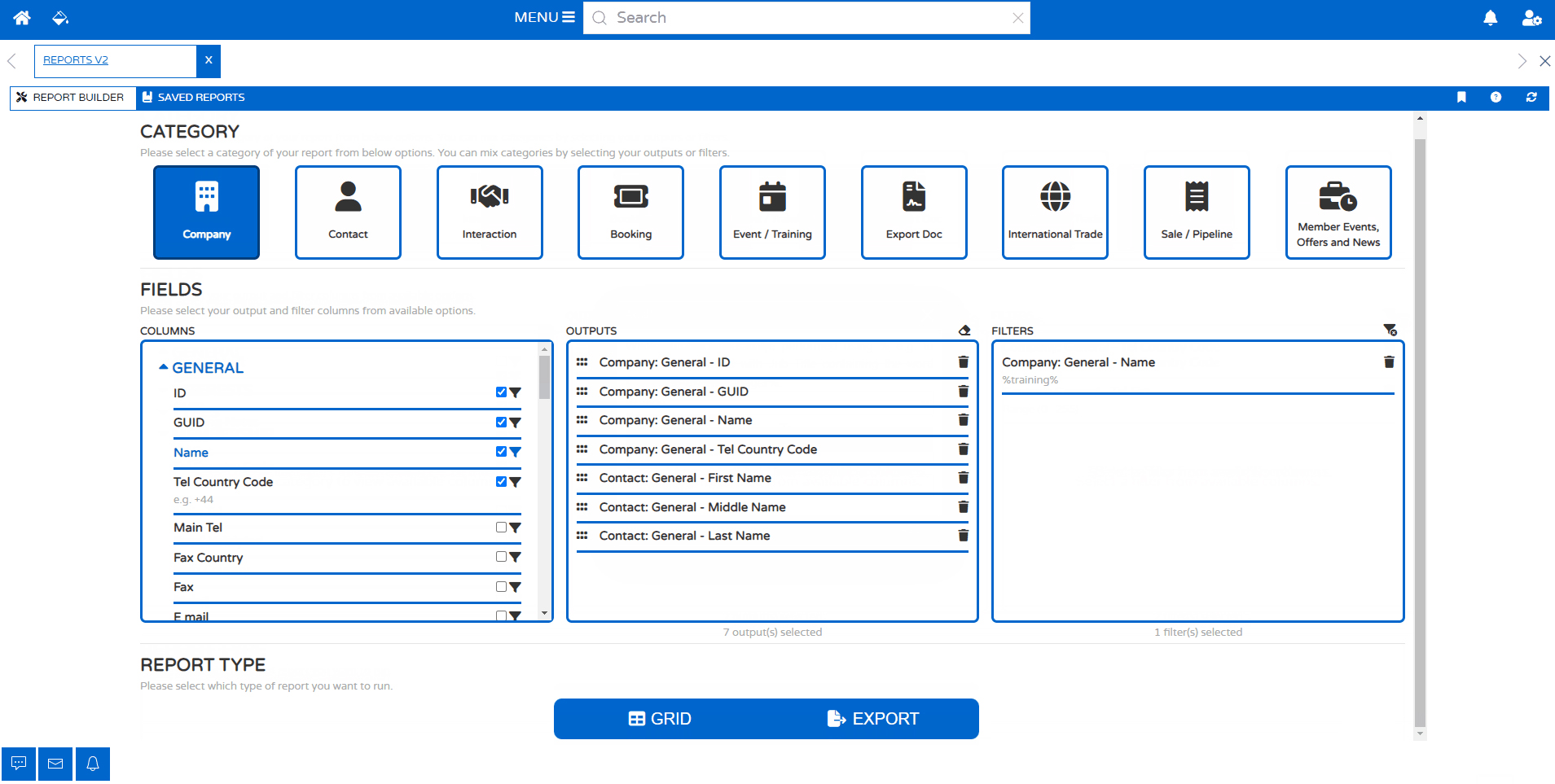The height and width of the screenshot is (784, 1555).
Task: Add filter on Fax Country column
Action: 515,558
